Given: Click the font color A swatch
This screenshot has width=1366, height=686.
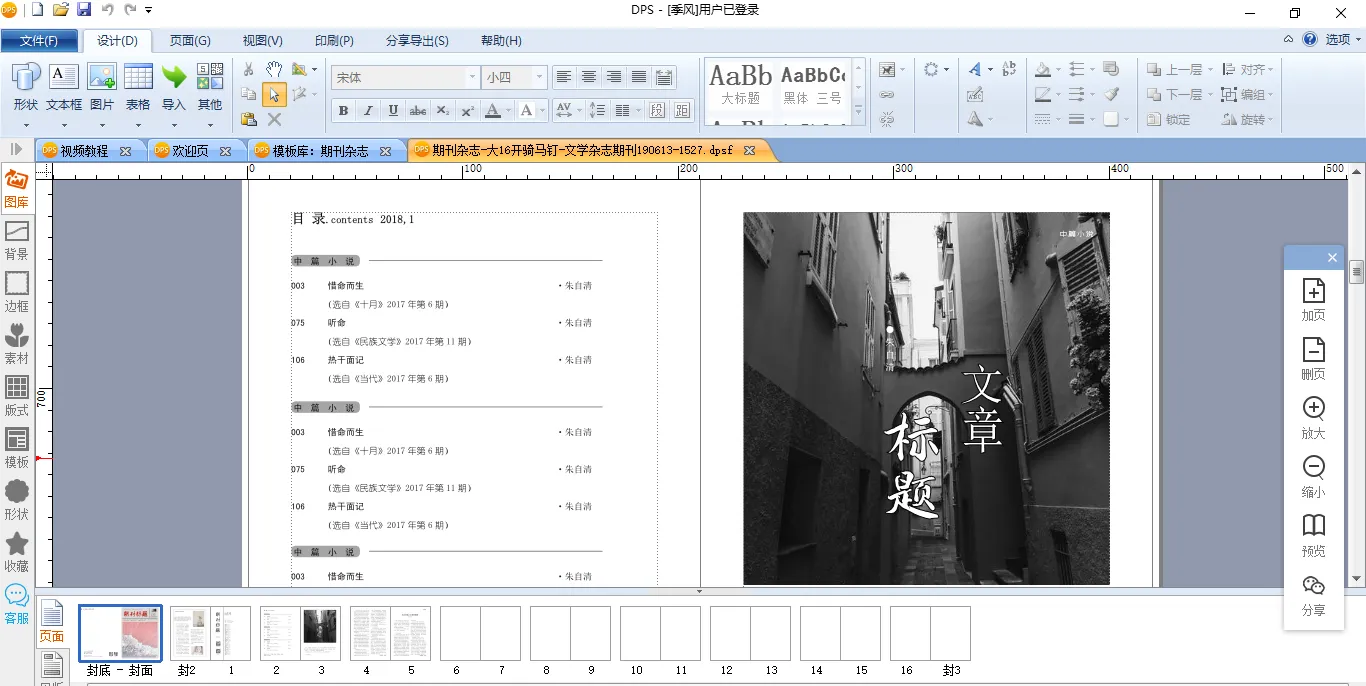Looking at the screenshot, I should (x=492, y=110).
